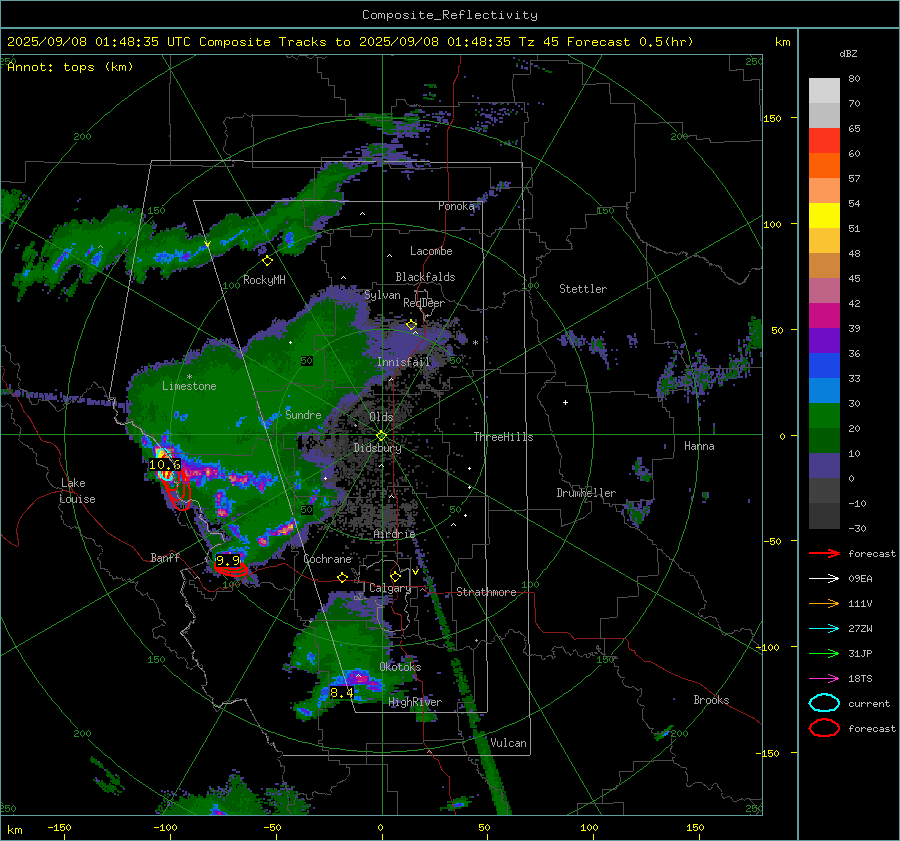900x841 pixels.
Task: Click the yellow radar-center diamond near Didsbury
Action: pos(381,436)
